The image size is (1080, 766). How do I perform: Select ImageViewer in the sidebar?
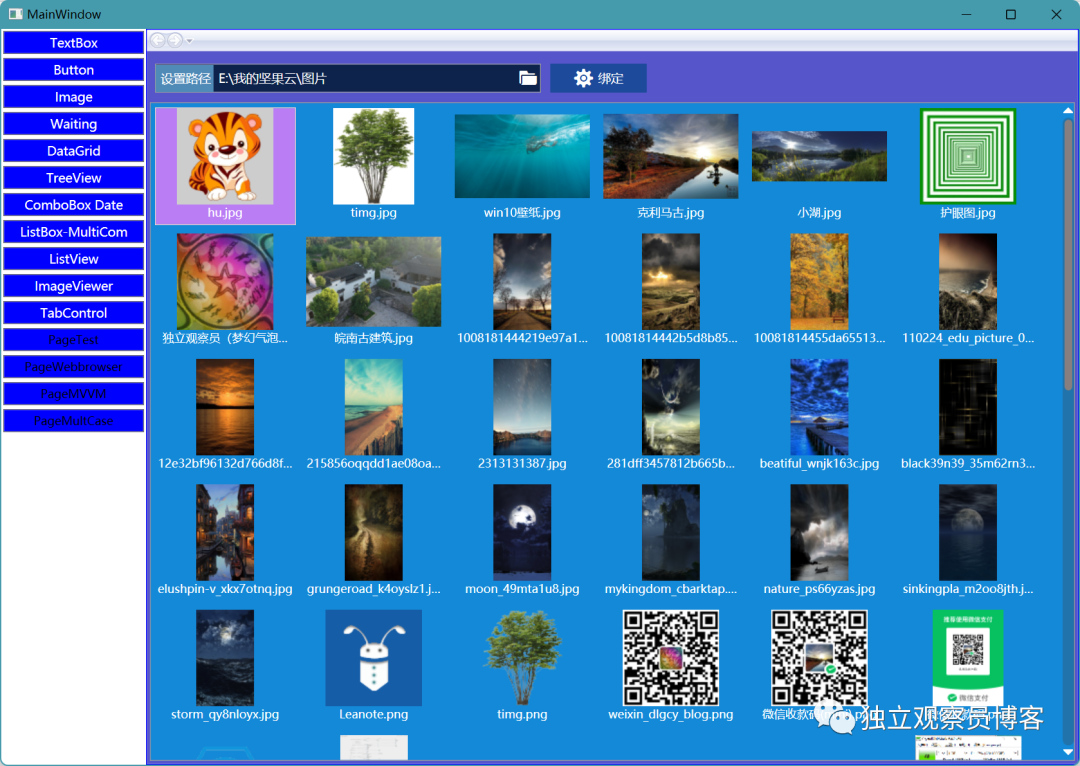(x=74, y=286)
